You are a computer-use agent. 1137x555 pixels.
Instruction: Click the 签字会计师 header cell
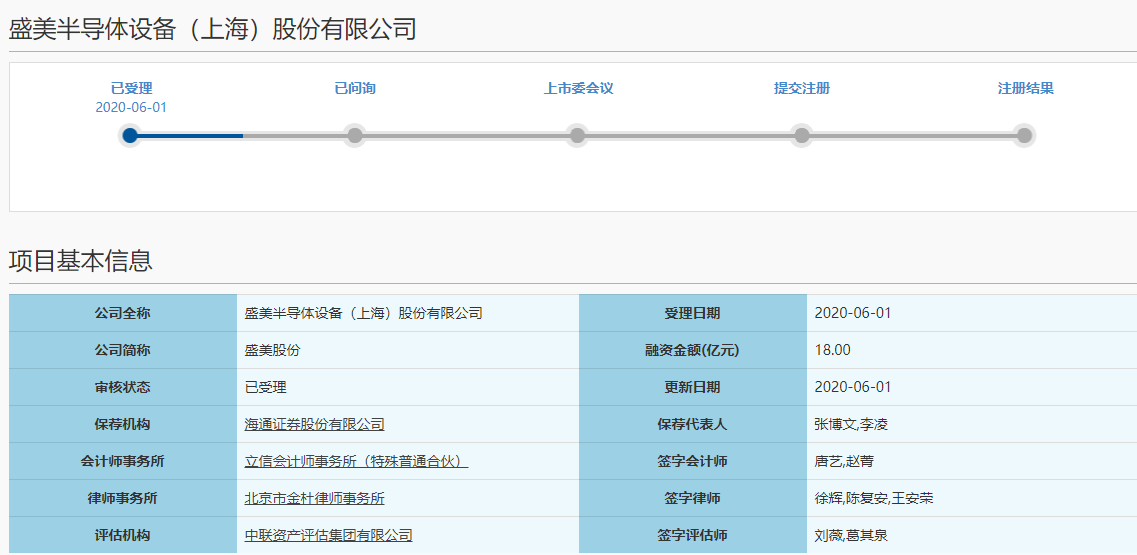pos(692,461)
